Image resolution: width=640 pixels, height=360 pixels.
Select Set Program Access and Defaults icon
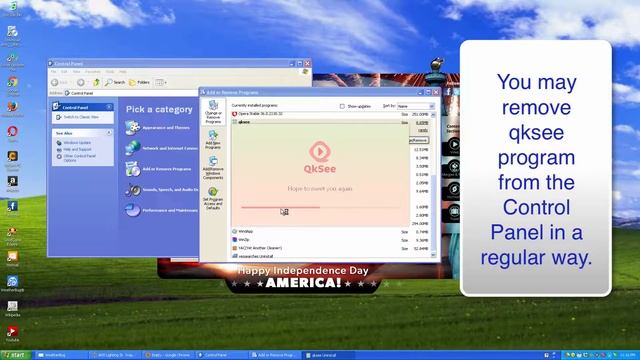pyautogui.click(x=213, y=198)
